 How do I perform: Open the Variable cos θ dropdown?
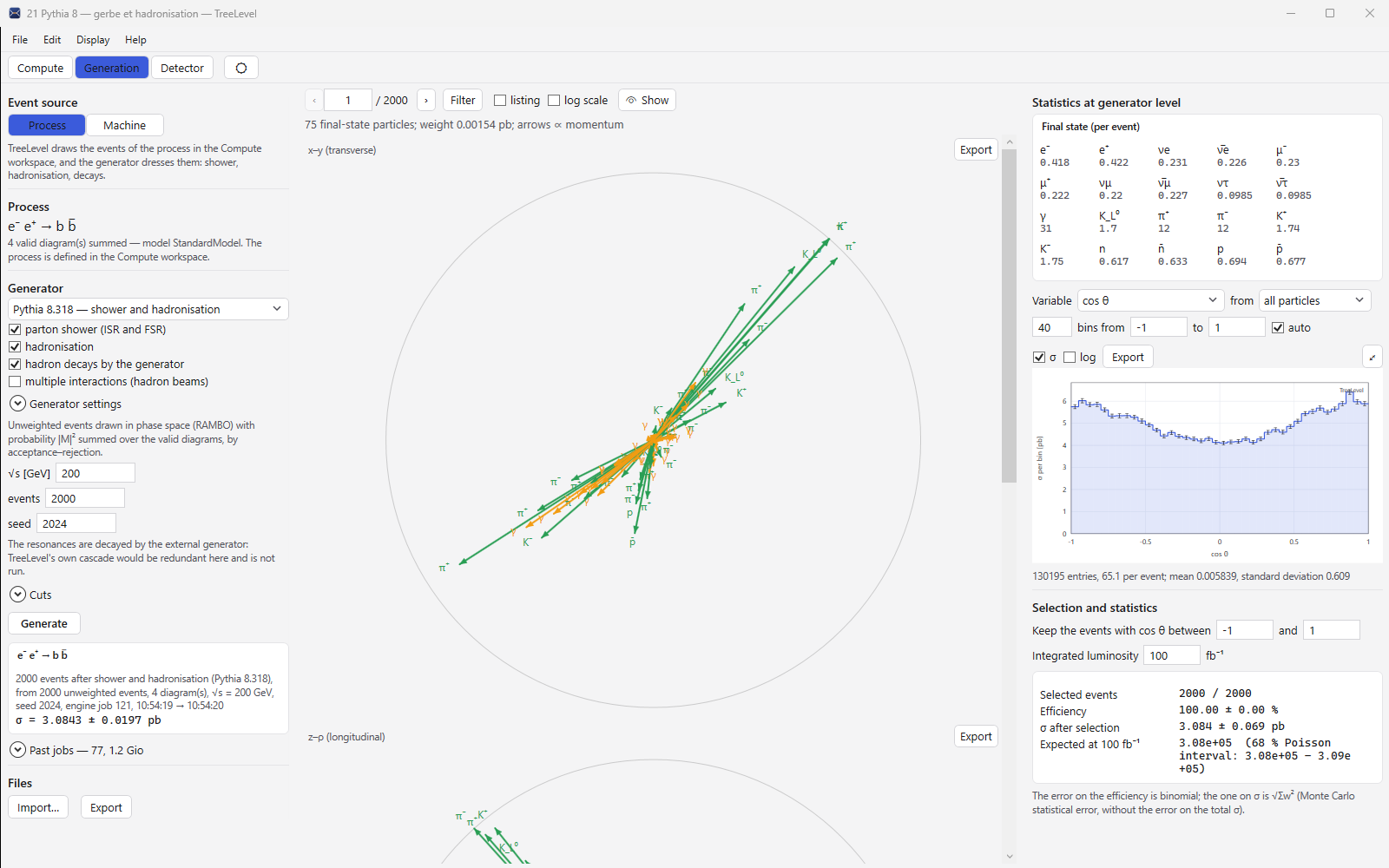click(1150, 300)
